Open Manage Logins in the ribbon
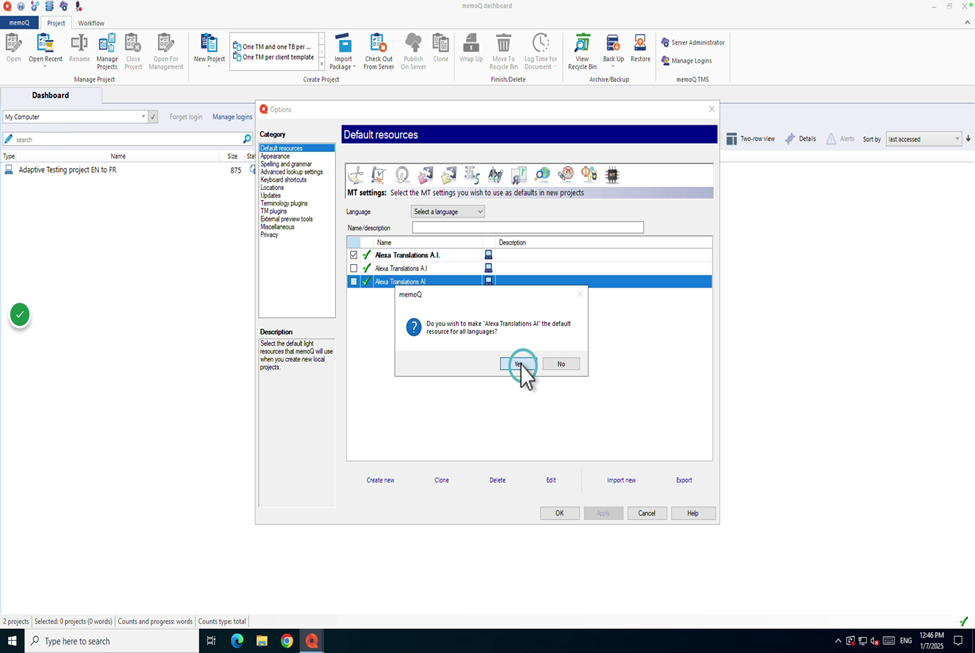 coord(686,60)
